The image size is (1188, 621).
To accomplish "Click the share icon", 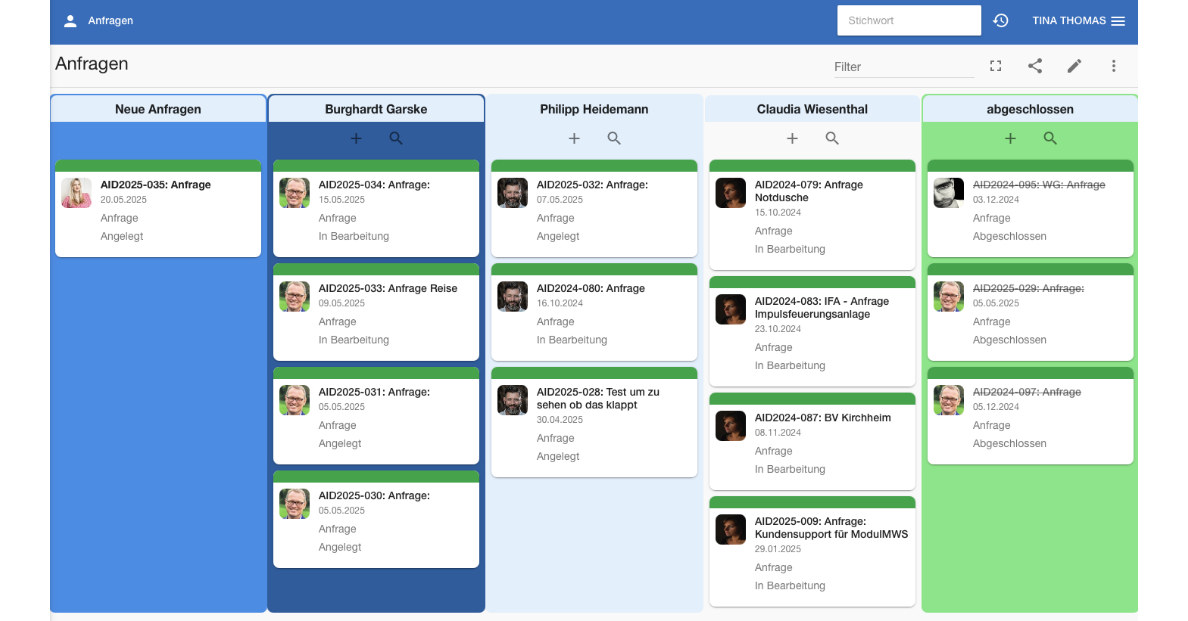I will coord(1035,66).
